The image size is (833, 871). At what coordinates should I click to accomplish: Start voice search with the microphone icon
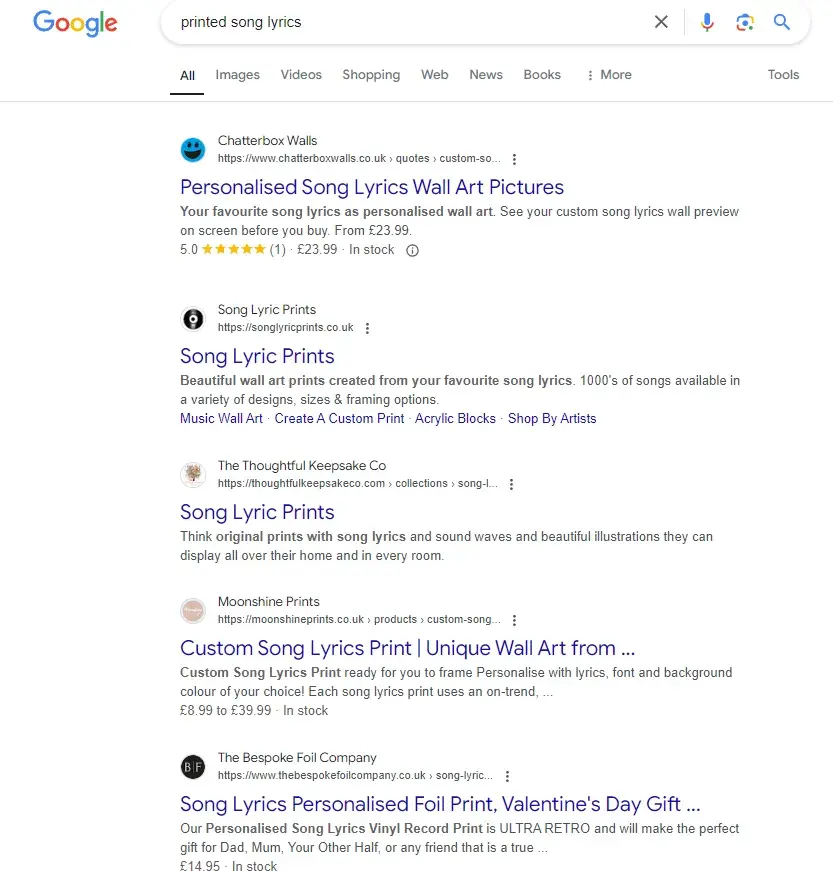click(707, 22)
